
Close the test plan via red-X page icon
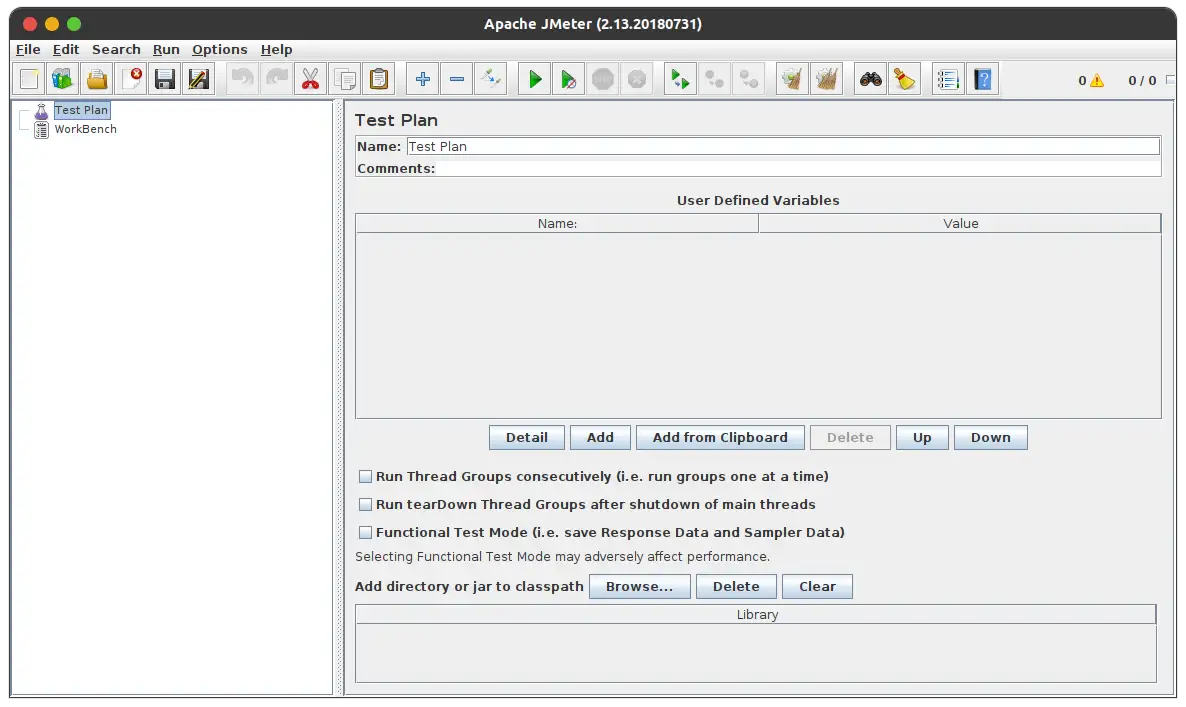132,79
